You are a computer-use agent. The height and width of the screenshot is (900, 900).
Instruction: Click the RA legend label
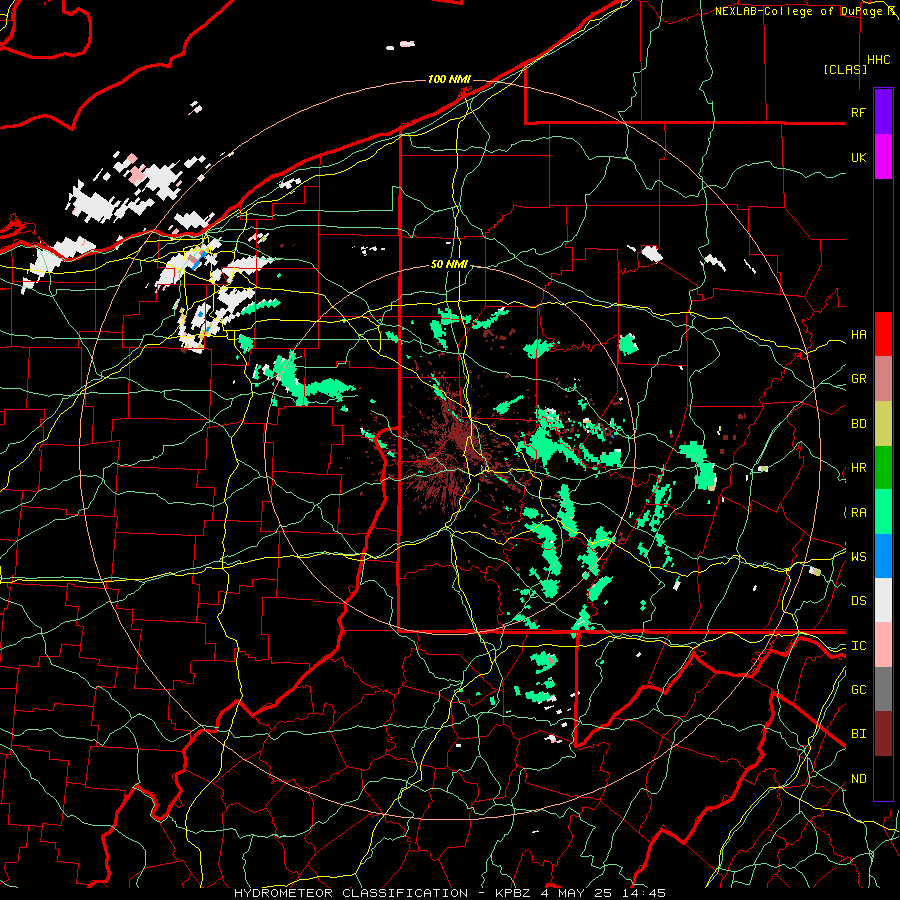[x=858, y=513]
